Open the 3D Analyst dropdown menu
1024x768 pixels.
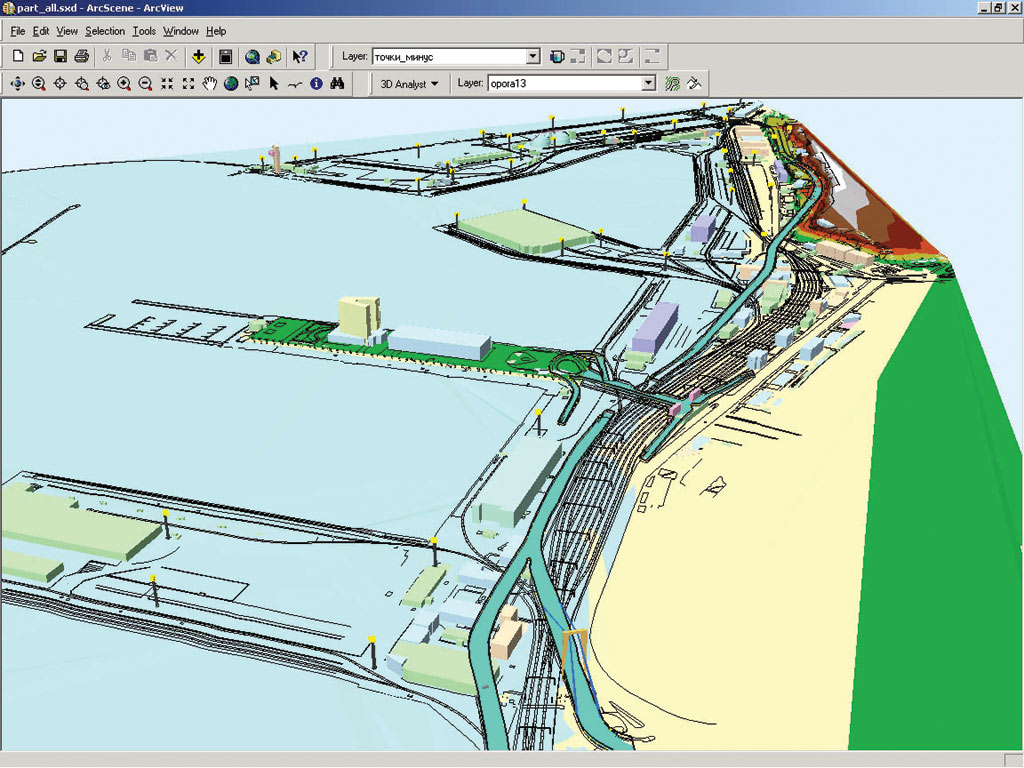pos(409,84)
